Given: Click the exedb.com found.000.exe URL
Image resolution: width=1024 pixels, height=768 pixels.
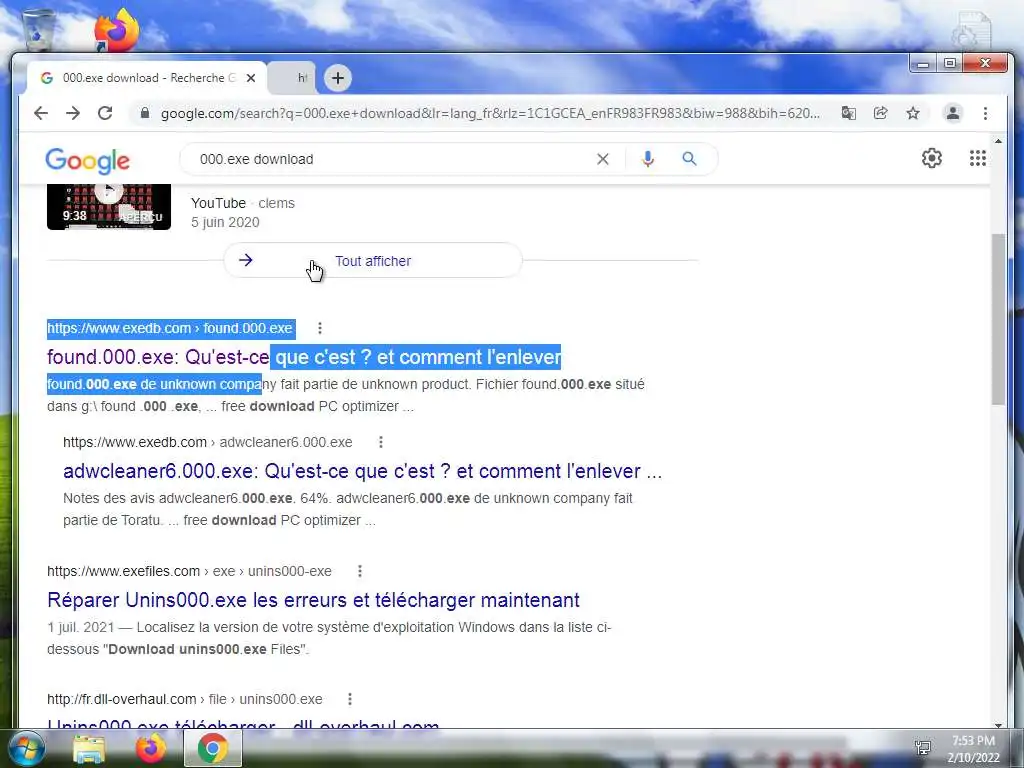Looking at the screenshot, I should pos(170,328).
